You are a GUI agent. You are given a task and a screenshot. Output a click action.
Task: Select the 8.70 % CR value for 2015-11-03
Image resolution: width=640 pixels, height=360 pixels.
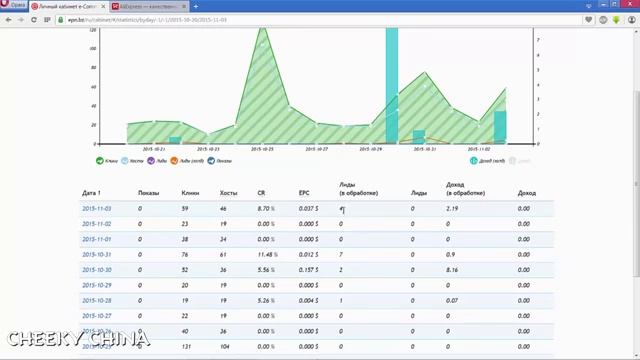[x=266, y=209]
